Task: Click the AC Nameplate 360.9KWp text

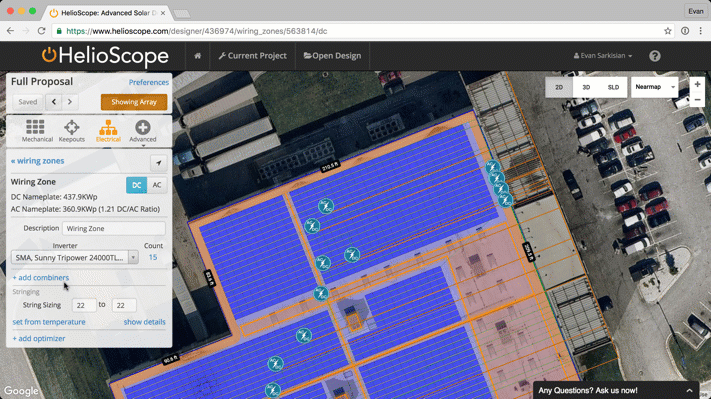Action: click(x=85, y=209)
